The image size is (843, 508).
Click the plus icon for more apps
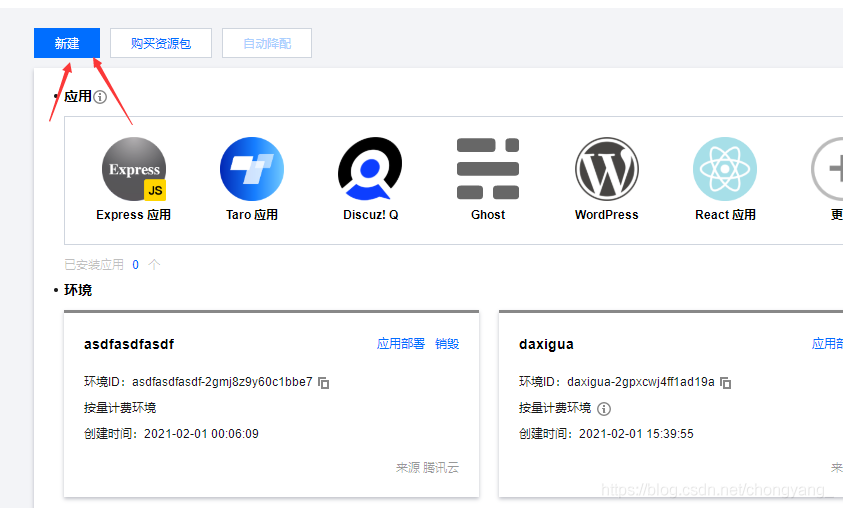pos(827,169)
